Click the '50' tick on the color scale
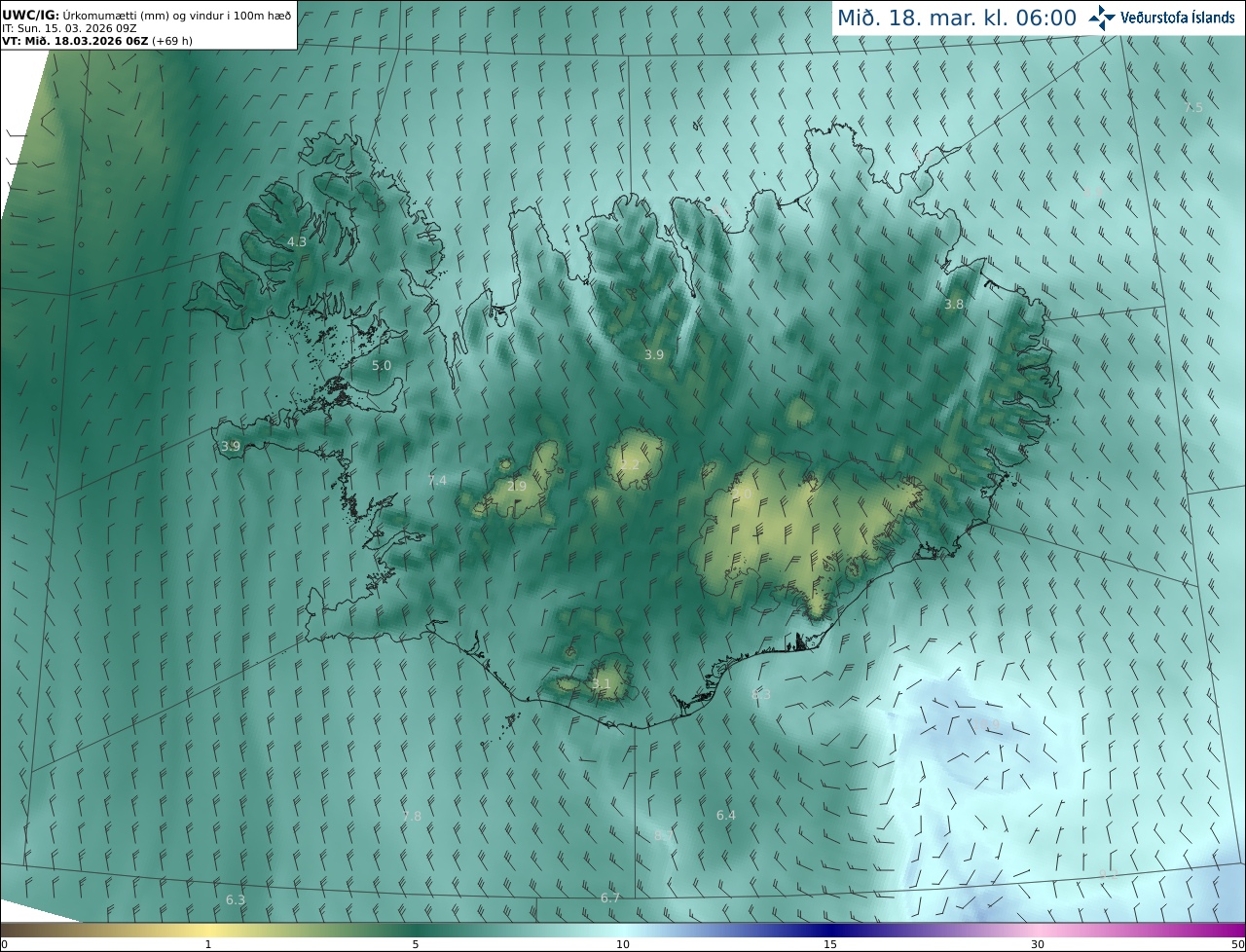1246x952 pixels. [1238, 944]
